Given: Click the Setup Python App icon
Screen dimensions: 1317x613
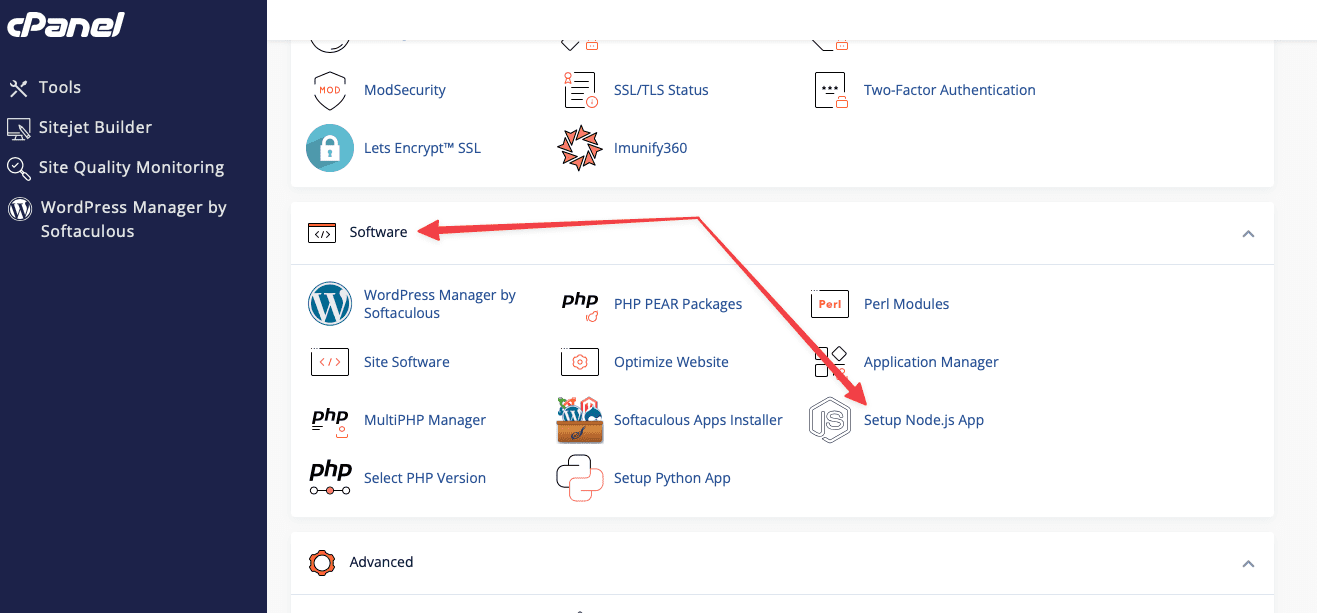Looking at the screenshot, I should pos(580,478).
